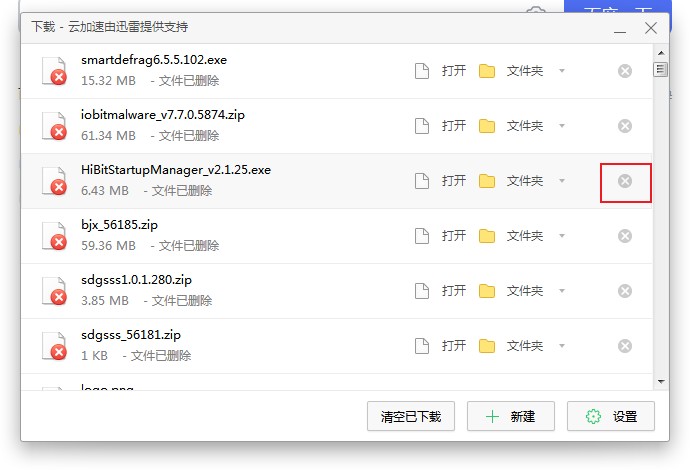
Task: Click file icon of bjx_56185.zip
Action: 54,236
